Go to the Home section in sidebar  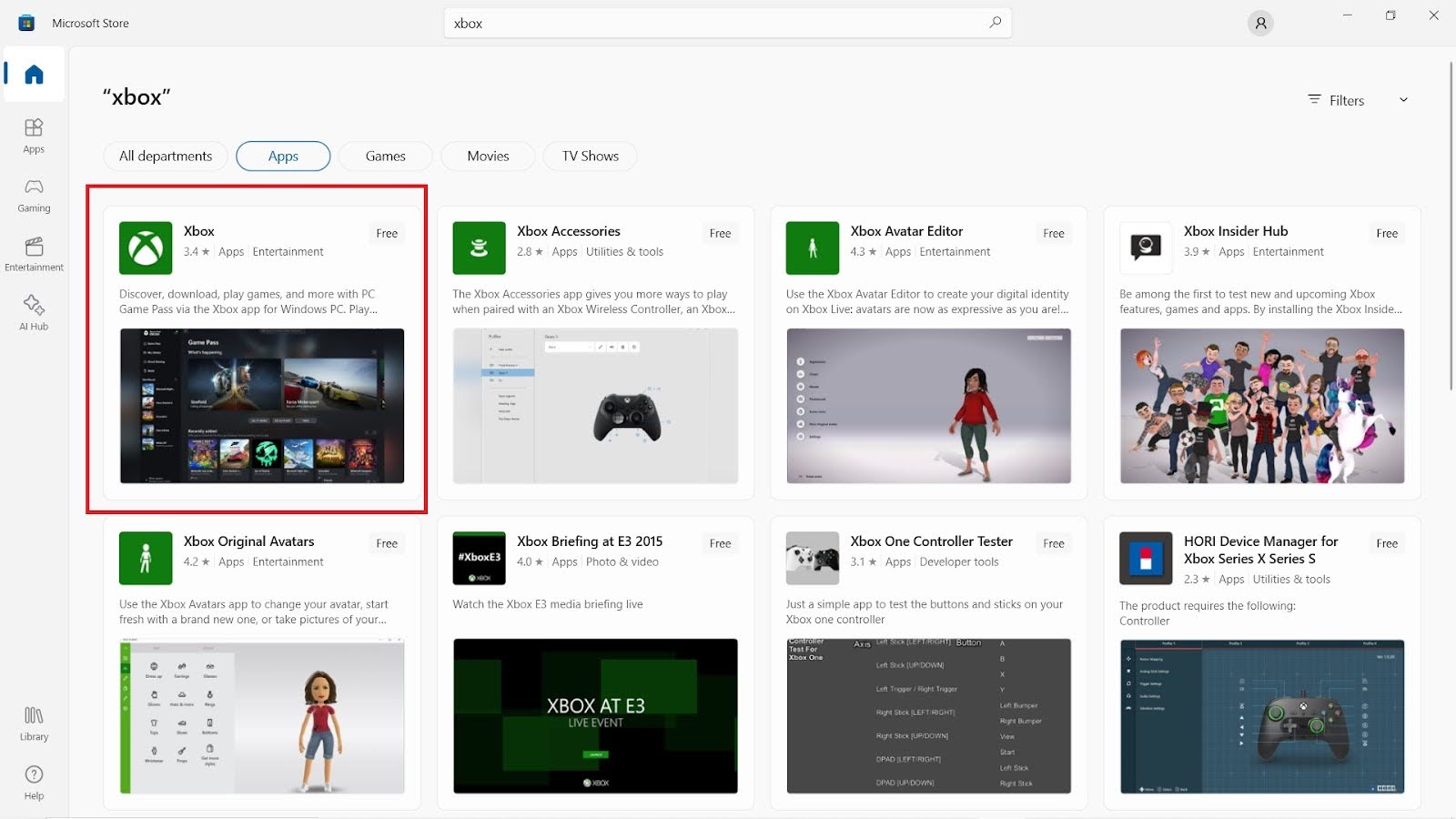pos(34,74)
